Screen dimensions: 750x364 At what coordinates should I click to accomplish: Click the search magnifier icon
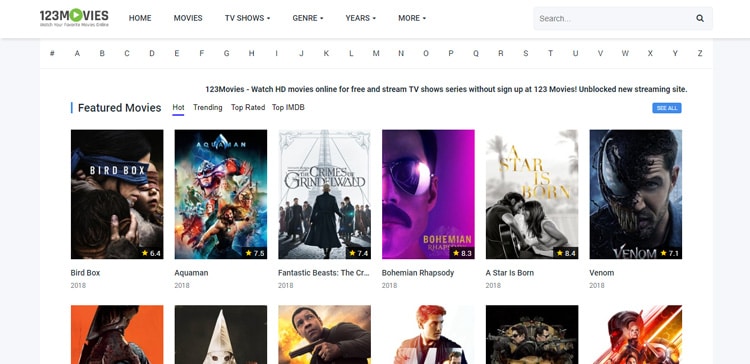(700, 18)
